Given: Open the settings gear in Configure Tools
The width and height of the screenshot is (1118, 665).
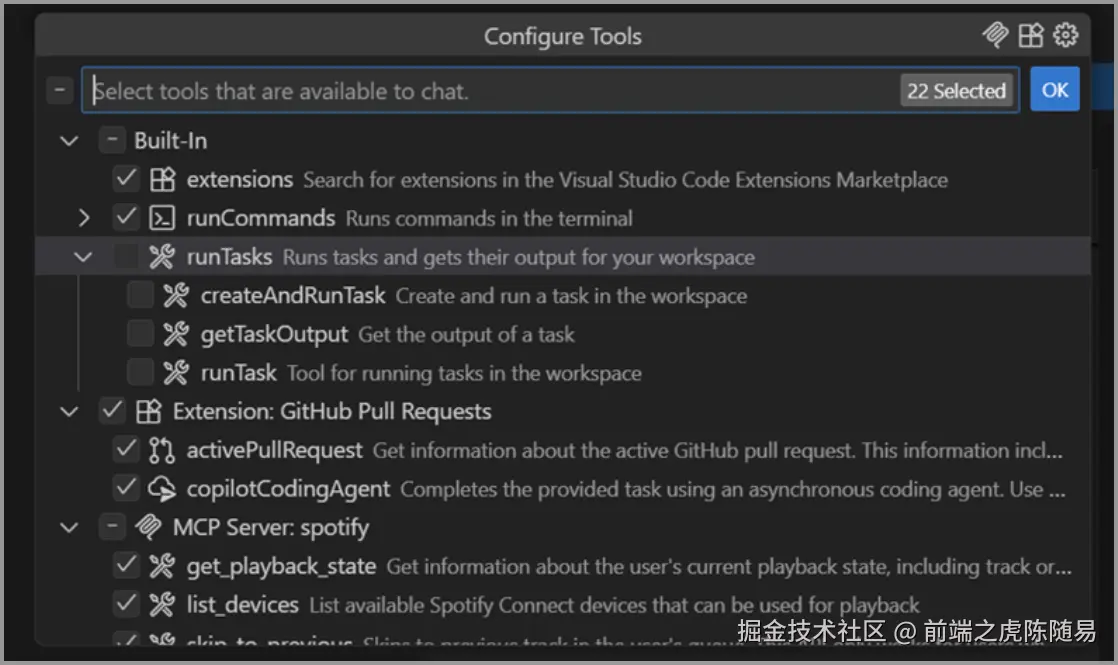Looking at the screenshot, I should pyautogui.click(x=1066, y=35).
